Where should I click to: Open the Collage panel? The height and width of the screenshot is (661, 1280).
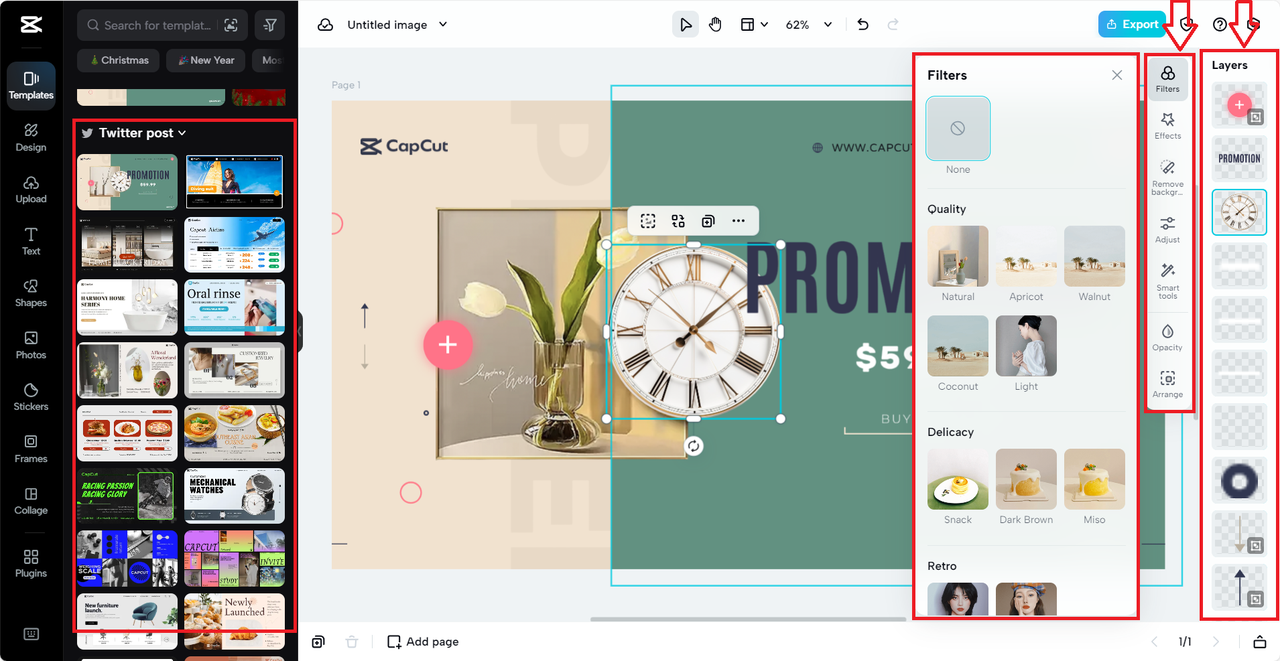[31, 501]
